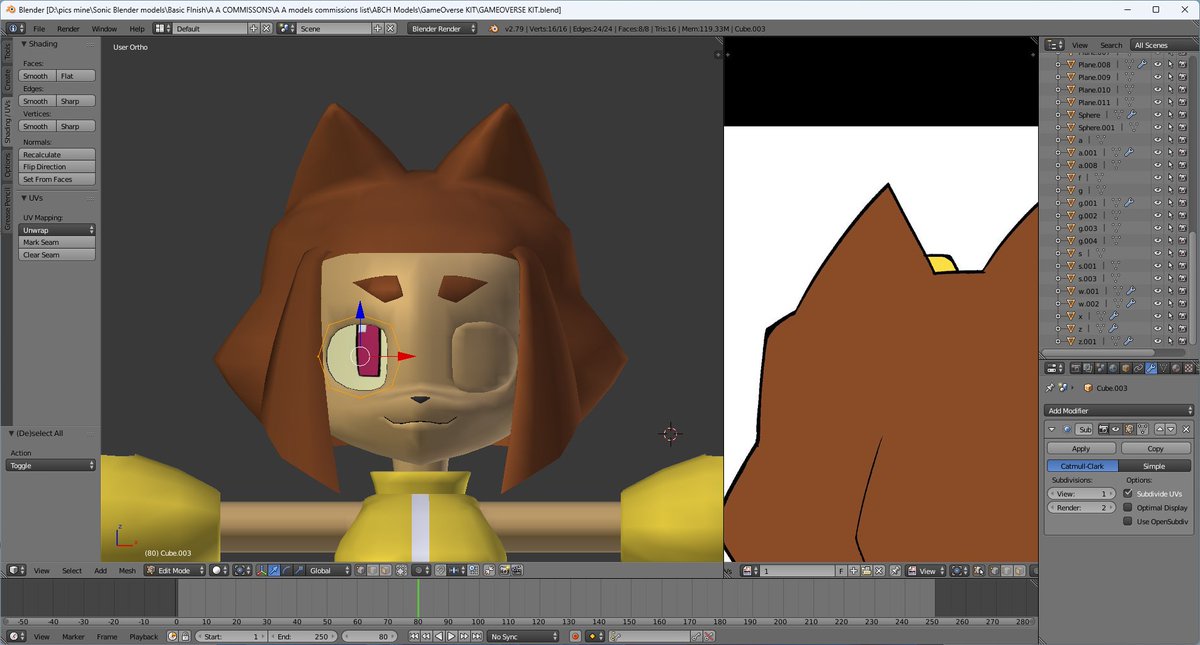Select Catmull-Clark subdivision type
The width and height of the screenshot is (1200, 645).
click(1082, 466)
